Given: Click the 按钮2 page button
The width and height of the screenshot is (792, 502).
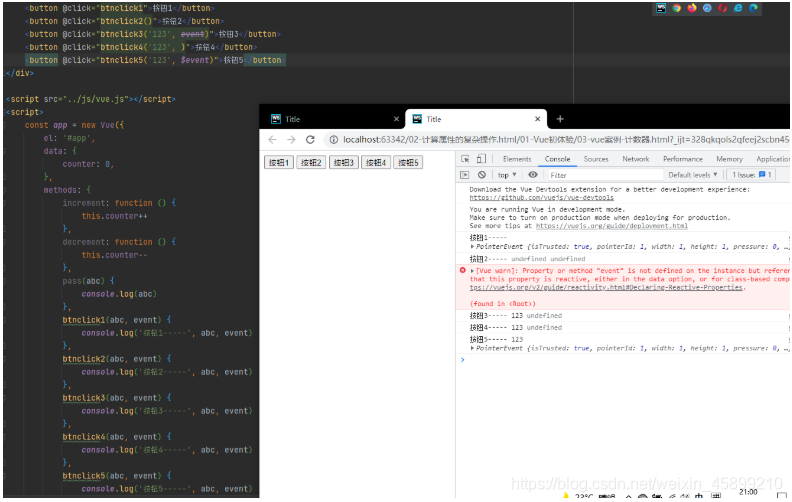Looking at the screenshot, I should click(x=311, y=163).
